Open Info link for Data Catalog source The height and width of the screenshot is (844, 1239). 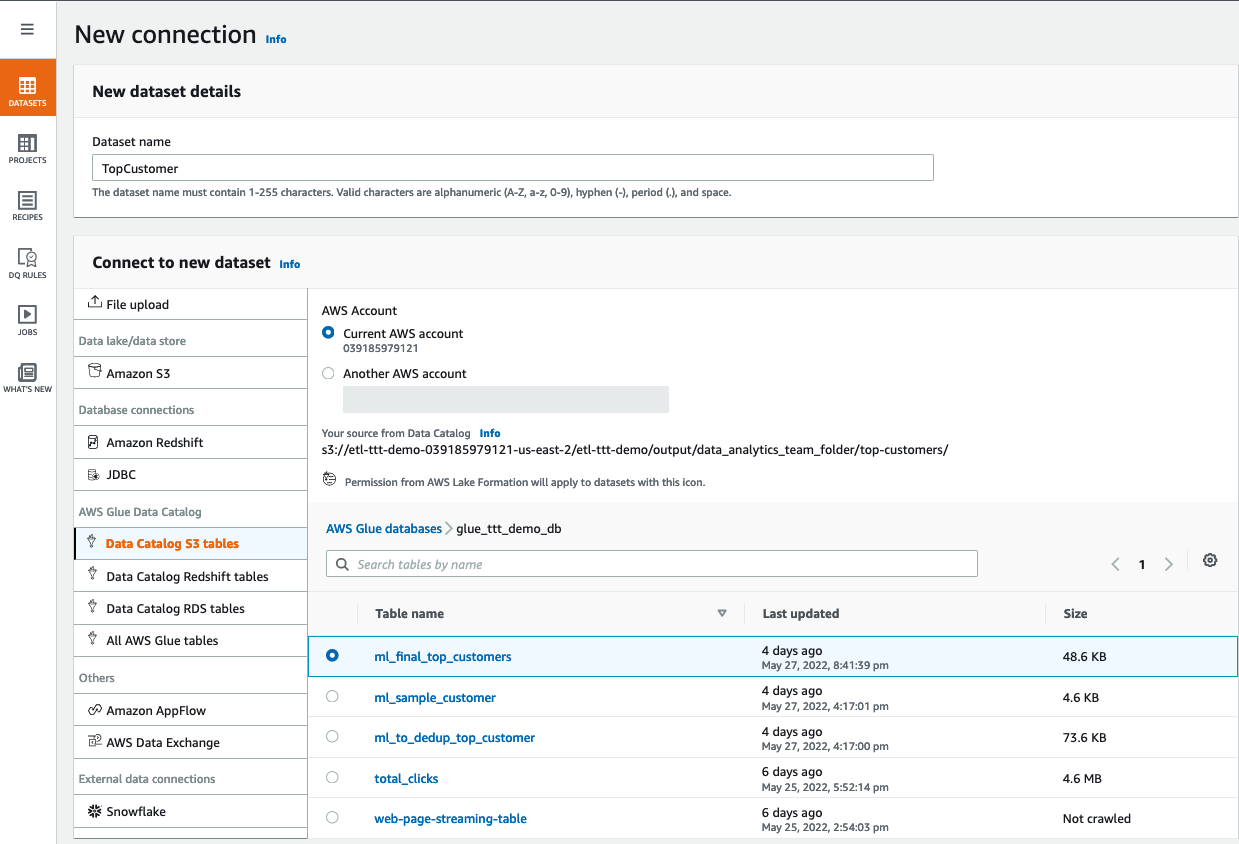pyautogui.click(x=490, y=433)
